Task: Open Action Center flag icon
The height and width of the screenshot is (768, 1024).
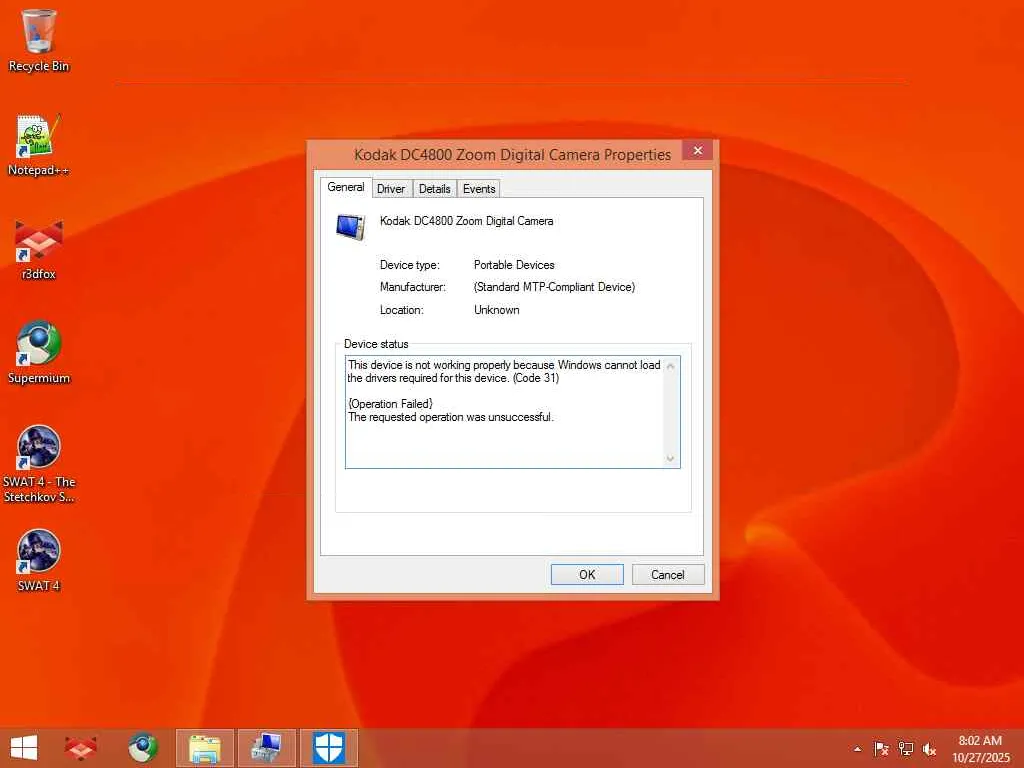Action: (881, 749)
